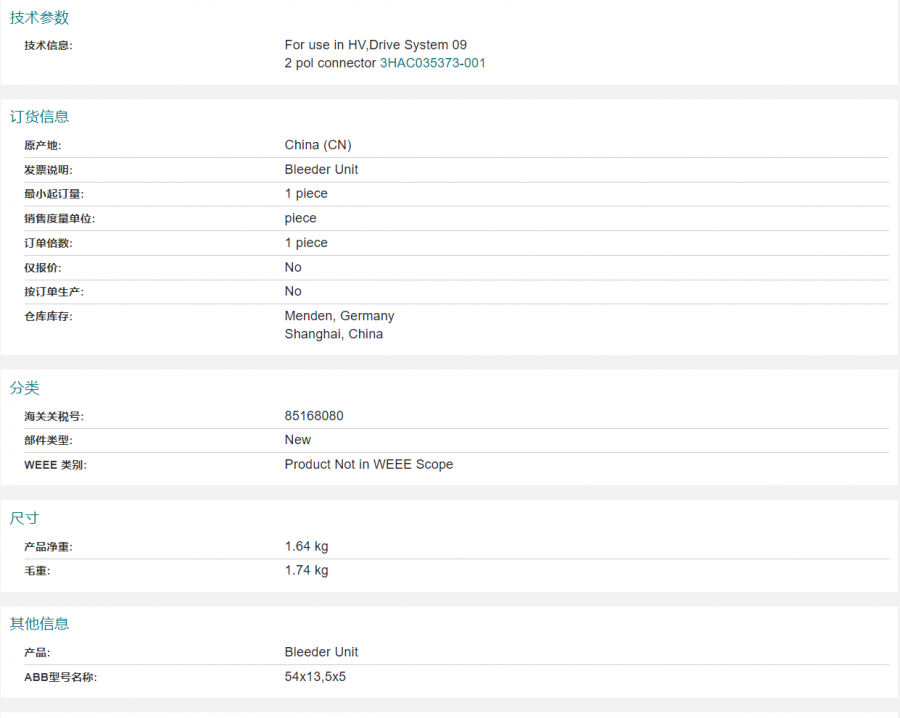
Task: Click the ABB型号名称 value 54x13,5x5
Action: click(315, 677)
